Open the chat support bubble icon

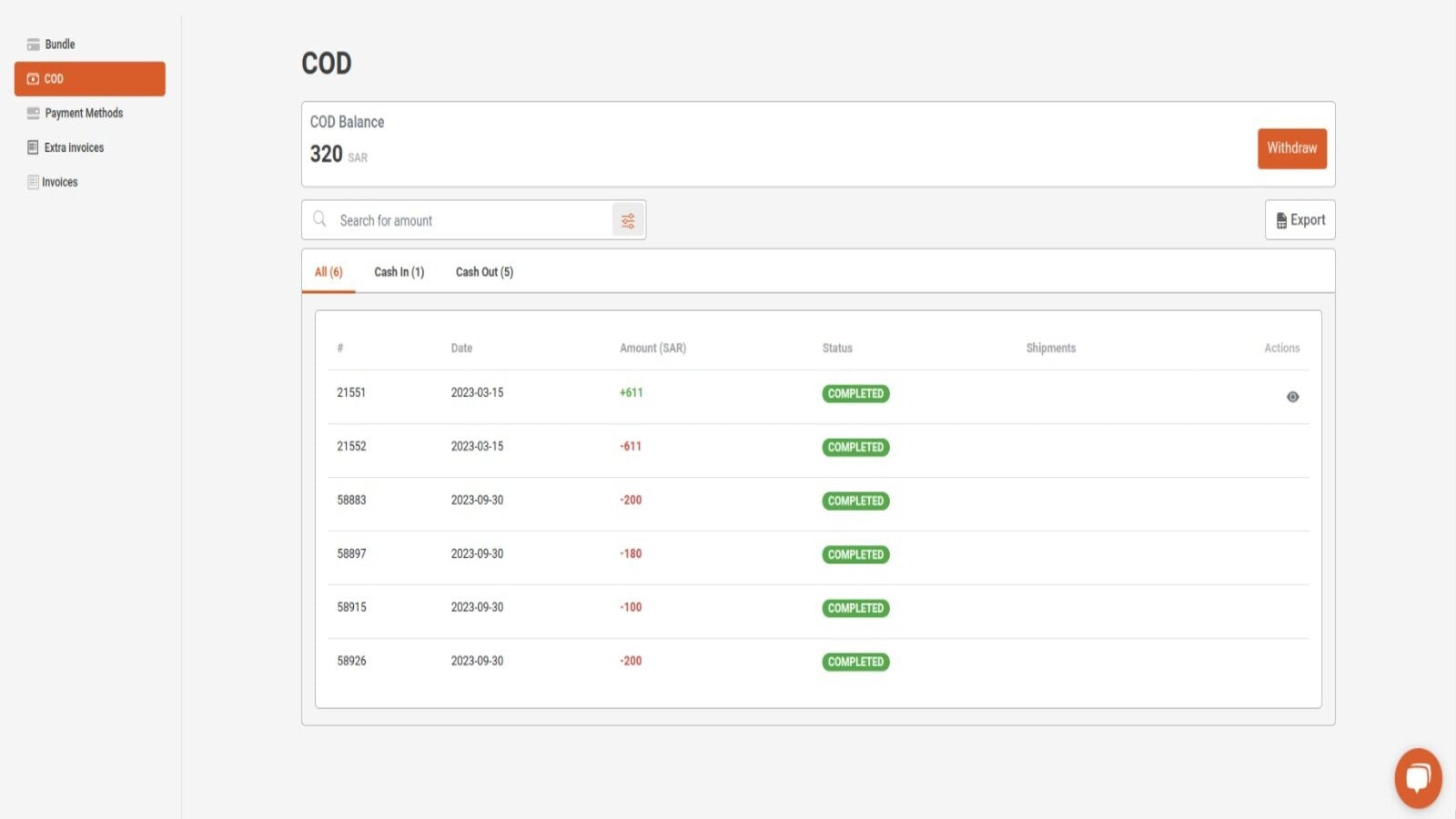point(1417,778)
